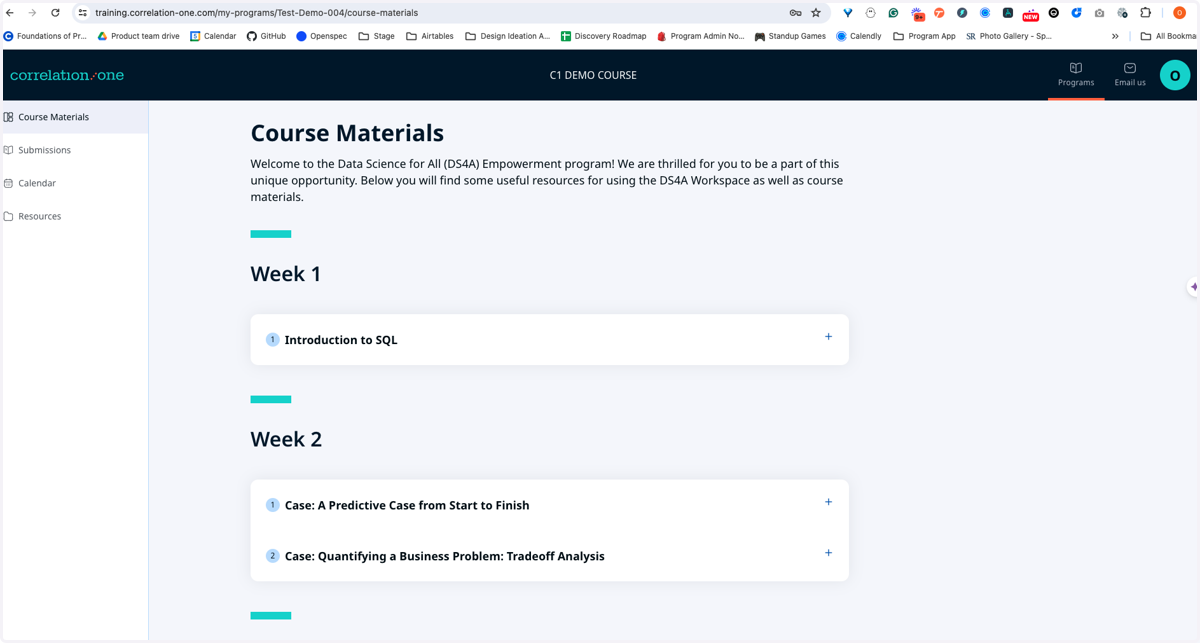The height and width of the screenshot is (643, 1200).
Task: Open the Program Admin No... bookmark
Action: click(700, 36)
